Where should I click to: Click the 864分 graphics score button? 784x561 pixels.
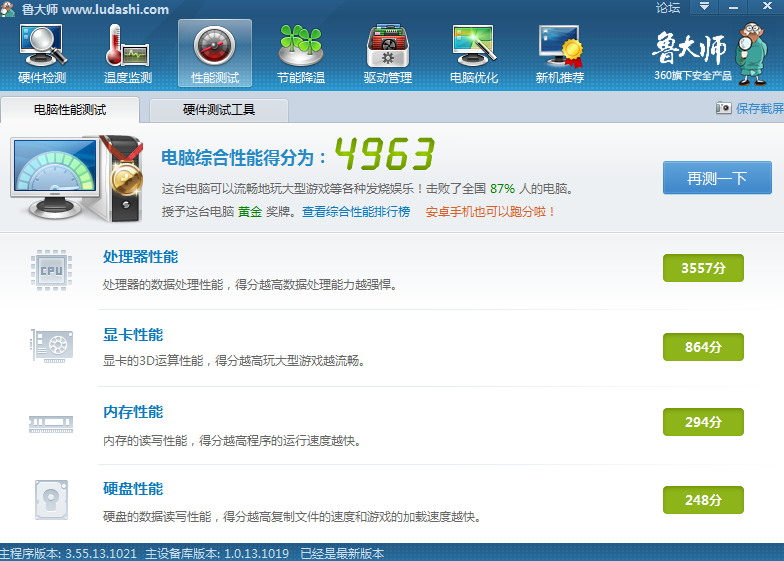[703, 347]
